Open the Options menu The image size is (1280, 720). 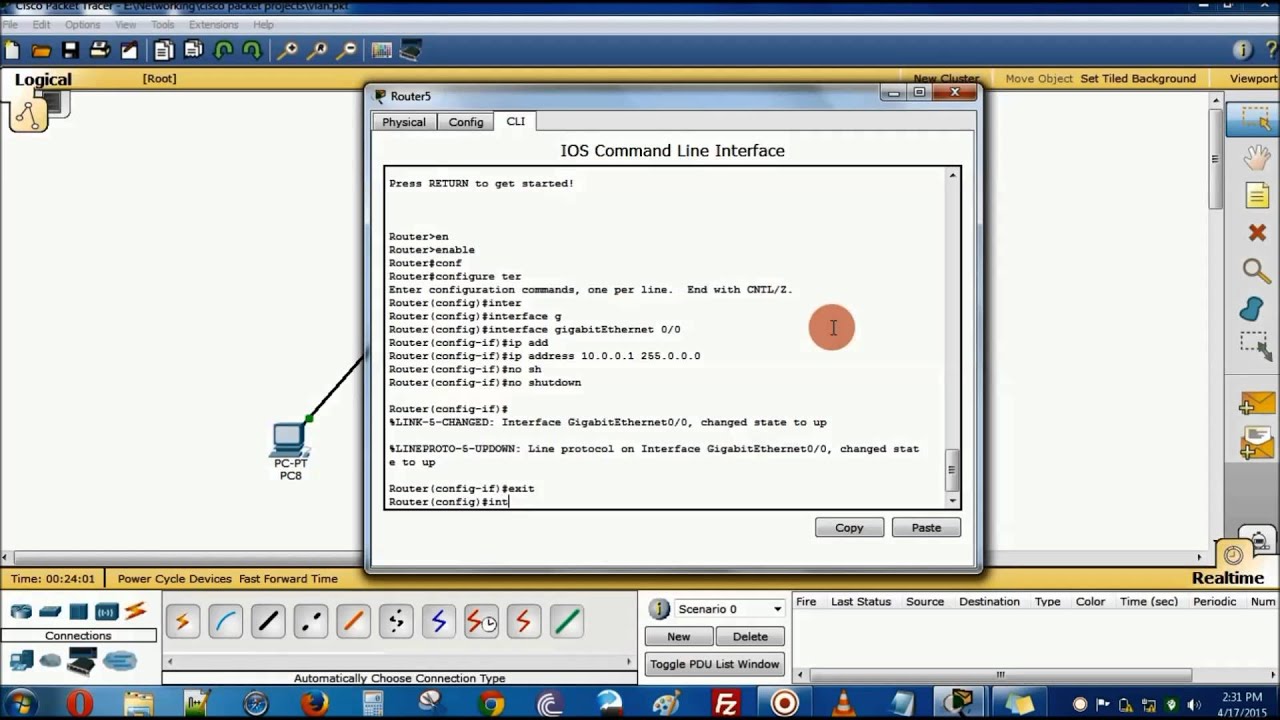(x=83, y=24)
